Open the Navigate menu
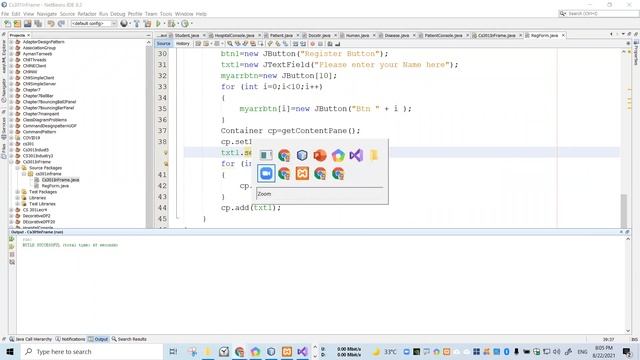Screen dimensions: 640x360 [x=47, y=14]
